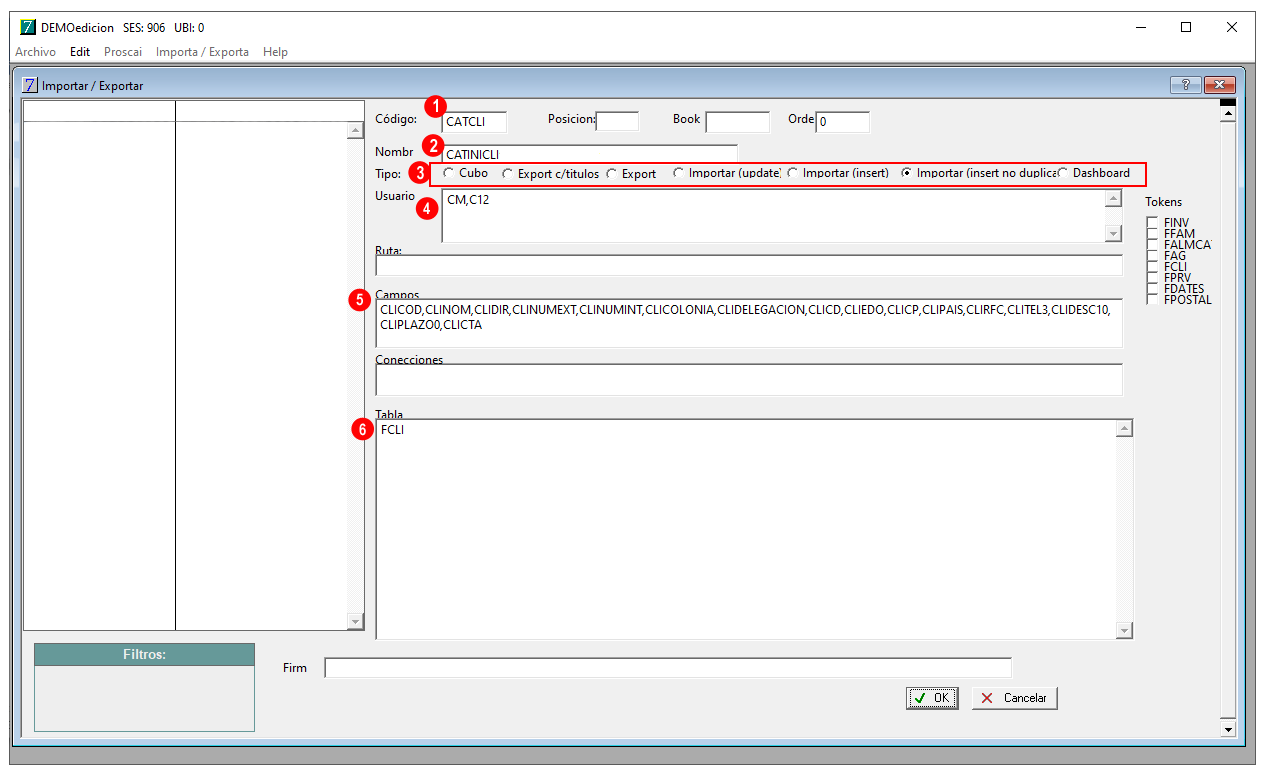Click Usuario box scroll up arrow
The height and width of the screenshot is (771, 1262).
(x=1113, y=198)
